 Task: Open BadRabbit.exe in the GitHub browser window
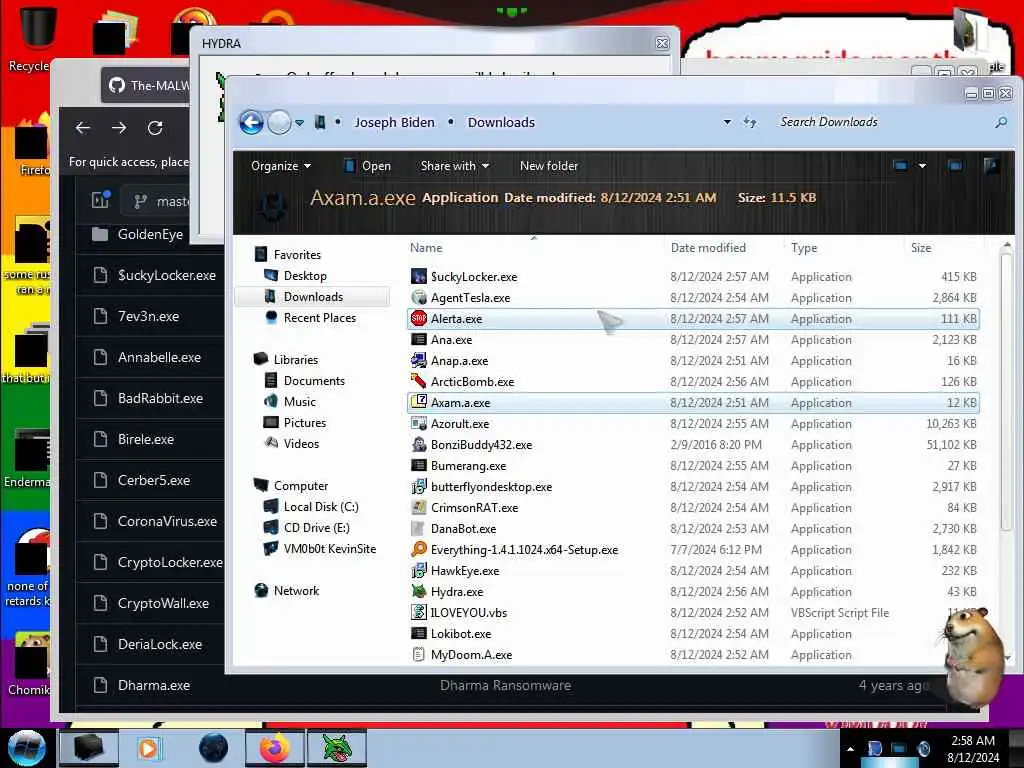[160, 398]
